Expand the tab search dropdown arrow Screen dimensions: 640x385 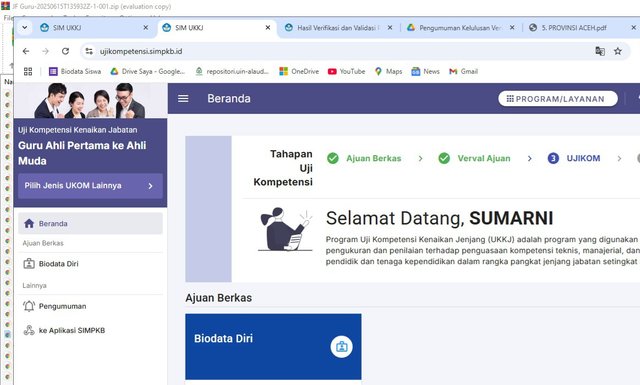click(24, 27)
